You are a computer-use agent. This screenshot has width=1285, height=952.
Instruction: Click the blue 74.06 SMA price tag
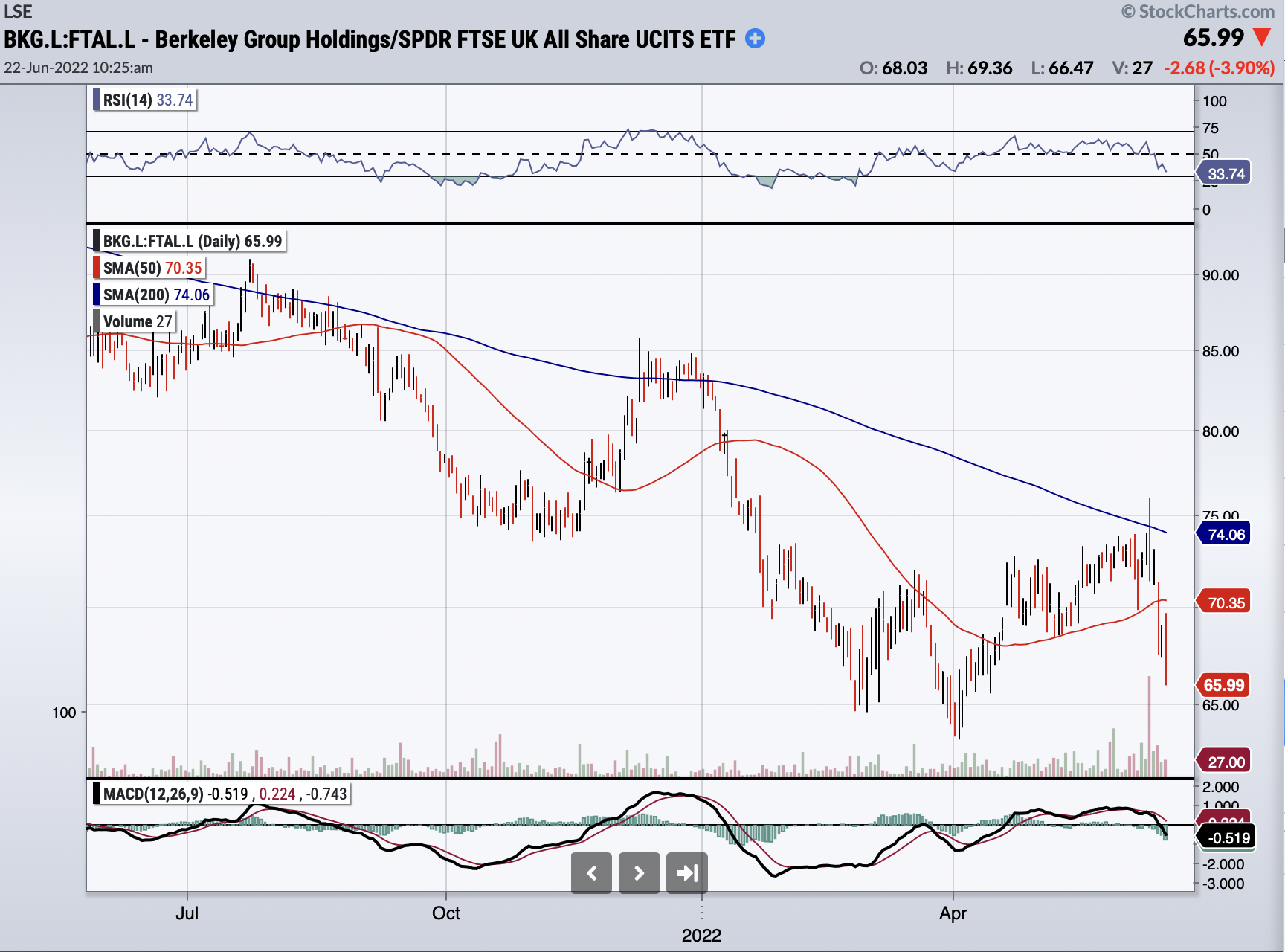click(x=1224, y=534)
